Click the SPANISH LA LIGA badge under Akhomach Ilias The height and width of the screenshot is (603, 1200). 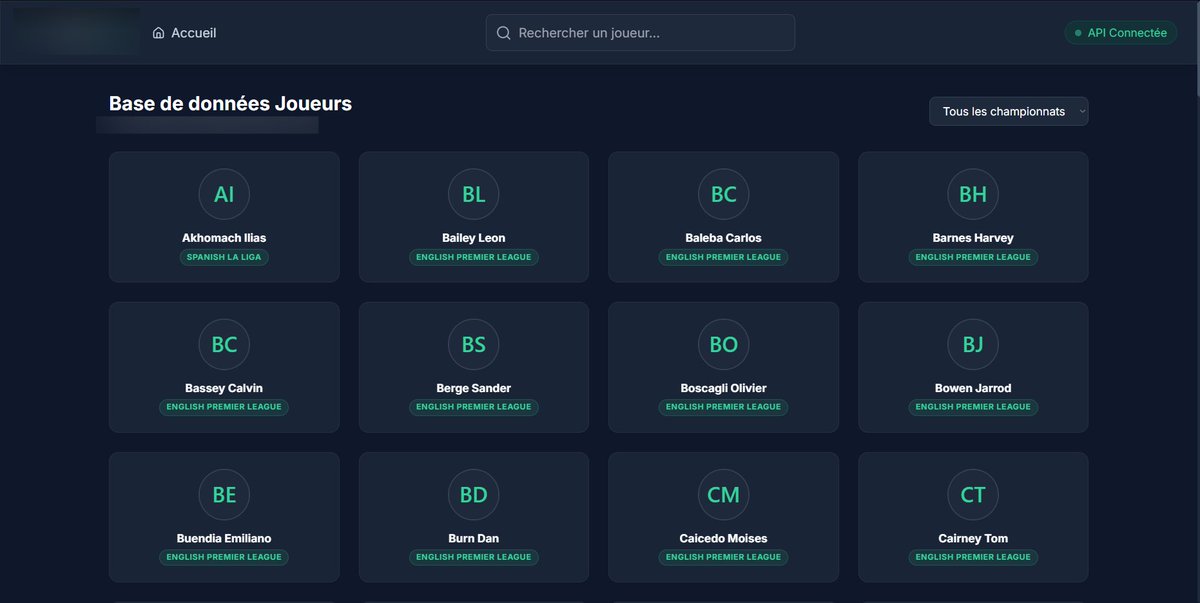[x=224, y=257]
